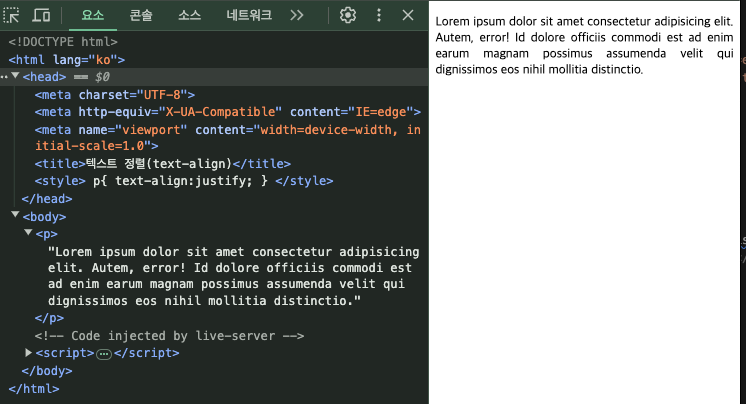Select the closing </body> tag
This screenshot has width=746, height=404.
pos(47,371)
